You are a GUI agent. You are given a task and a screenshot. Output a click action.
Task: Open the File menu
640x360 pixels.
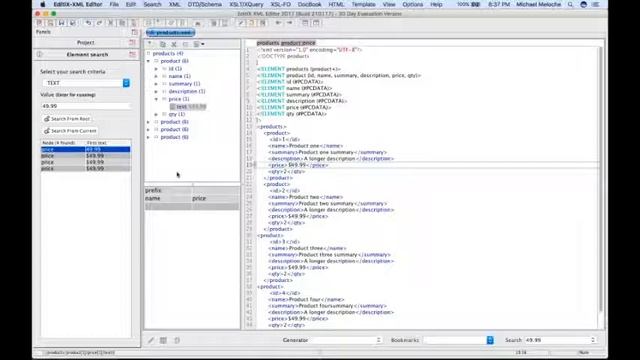114,4
